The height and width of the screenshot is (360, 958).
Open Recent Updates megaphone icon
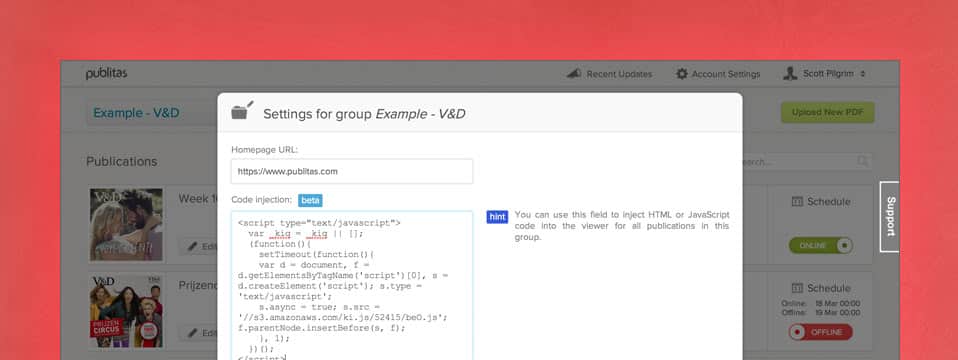pyautogui.click(x=573, y=73)
